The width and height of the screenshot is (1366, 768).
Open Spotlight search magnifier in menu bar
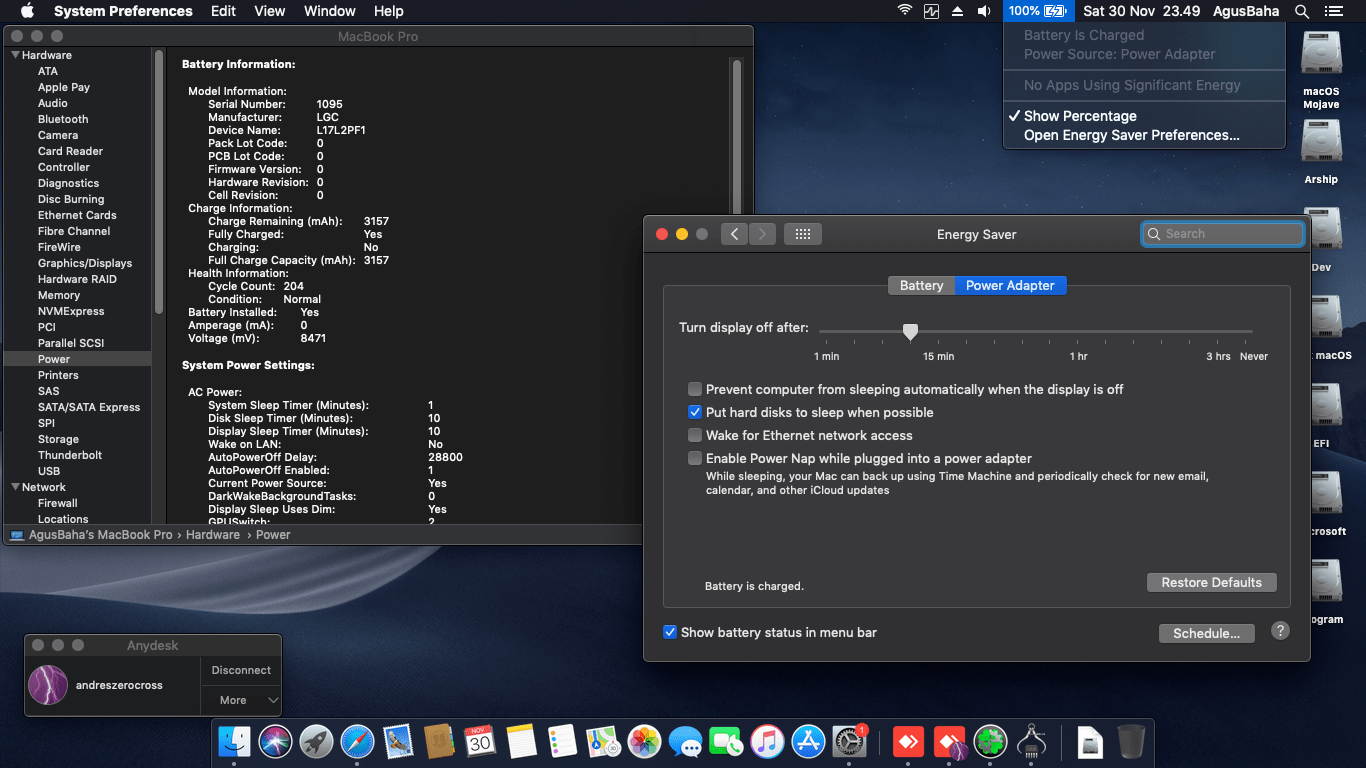[x=1301, y=11]
